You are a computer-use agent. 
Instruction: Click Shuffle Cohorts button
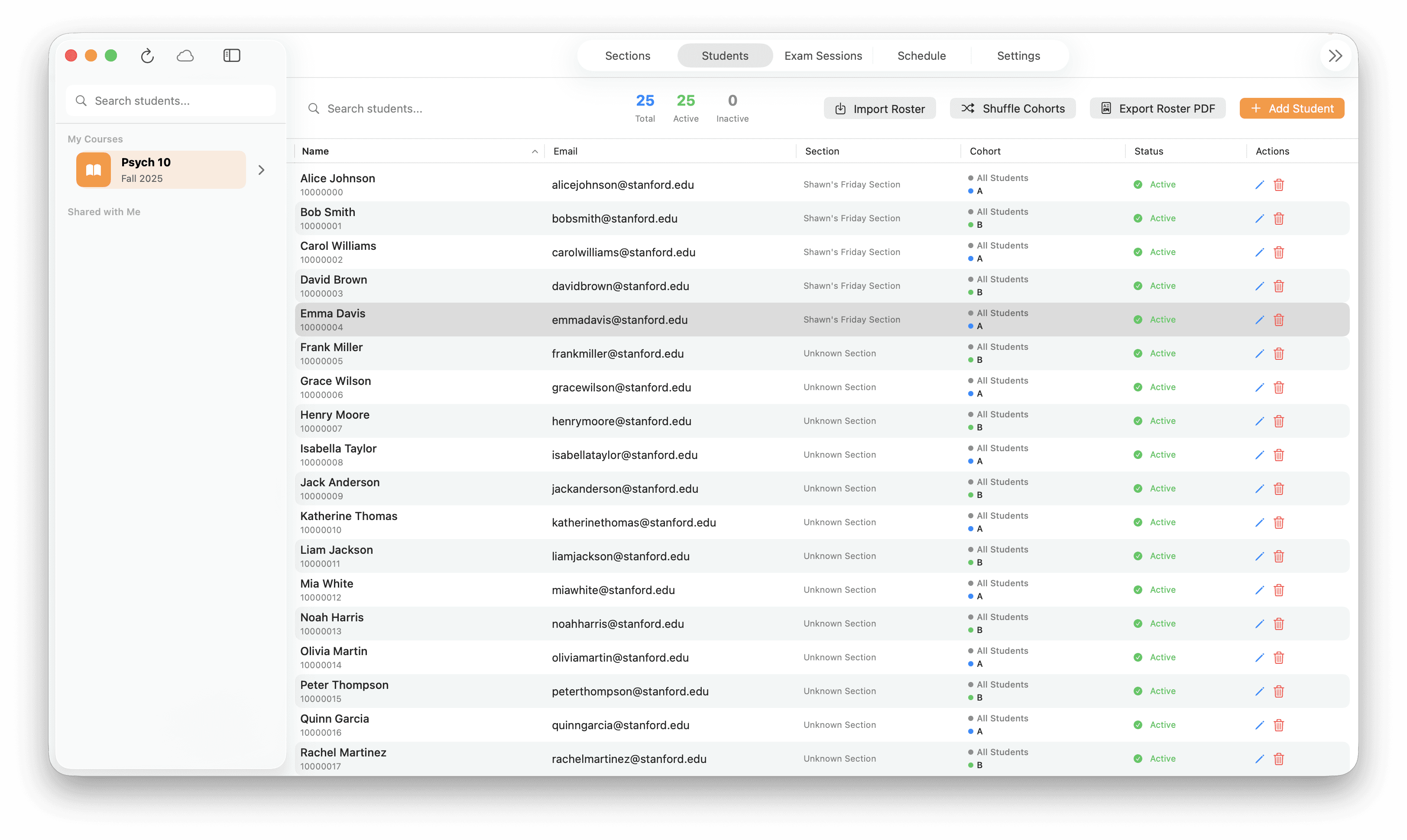click(x=1012, y=108)
